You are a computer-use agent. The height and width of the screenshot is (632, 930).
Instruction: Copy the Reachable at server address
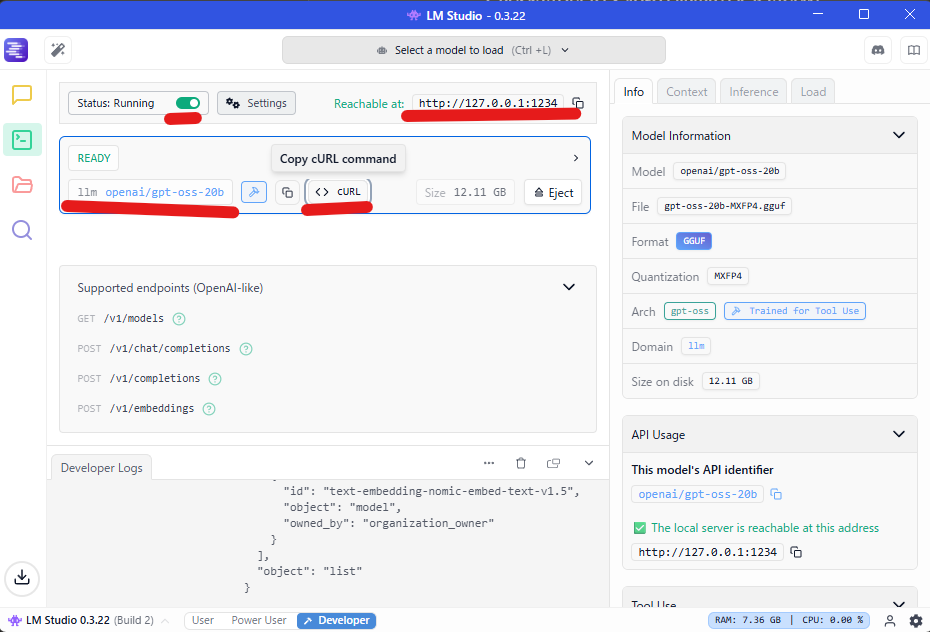tap(578, 103)
